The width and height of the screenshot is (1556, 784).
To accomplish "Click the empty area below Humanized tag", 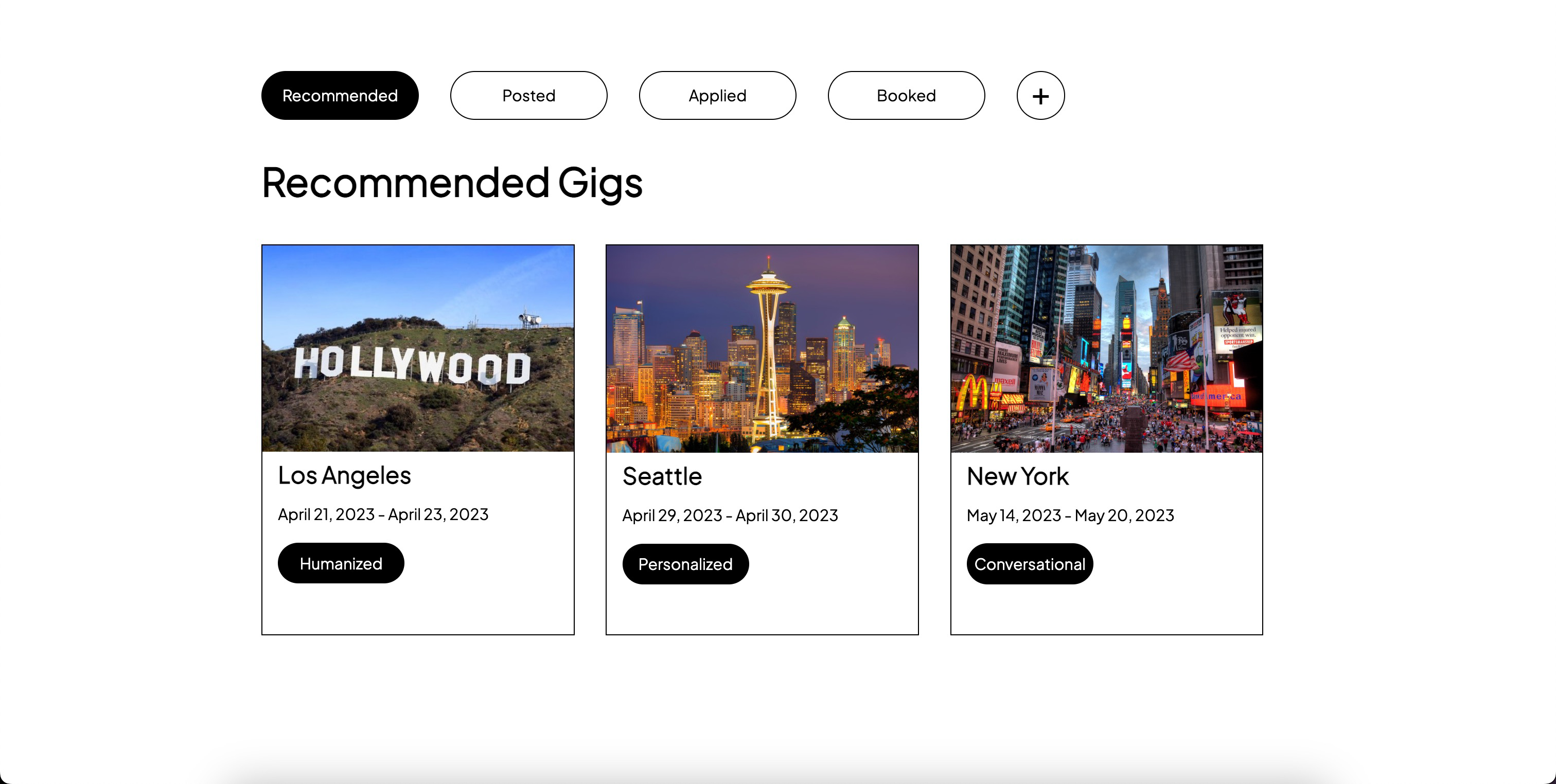I will pos(417,609).
